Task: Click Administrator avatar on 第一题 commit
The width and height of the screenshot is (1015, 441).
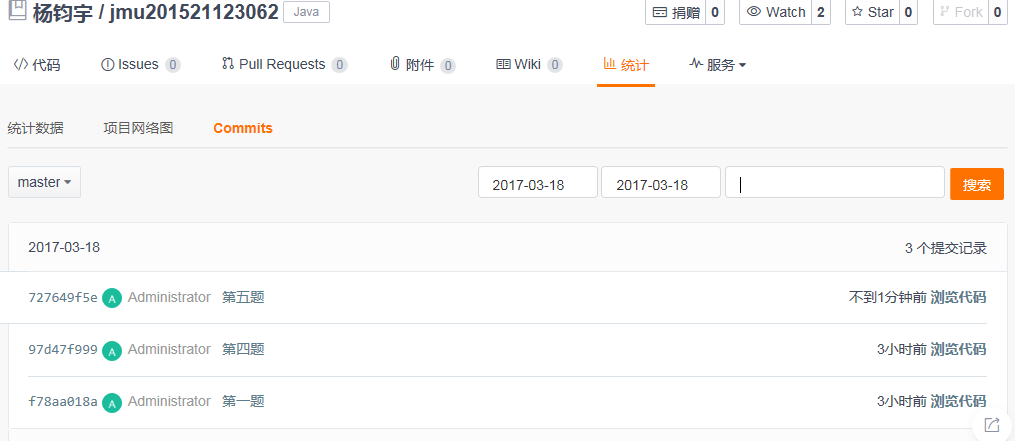Action: (x=112, y=403)
